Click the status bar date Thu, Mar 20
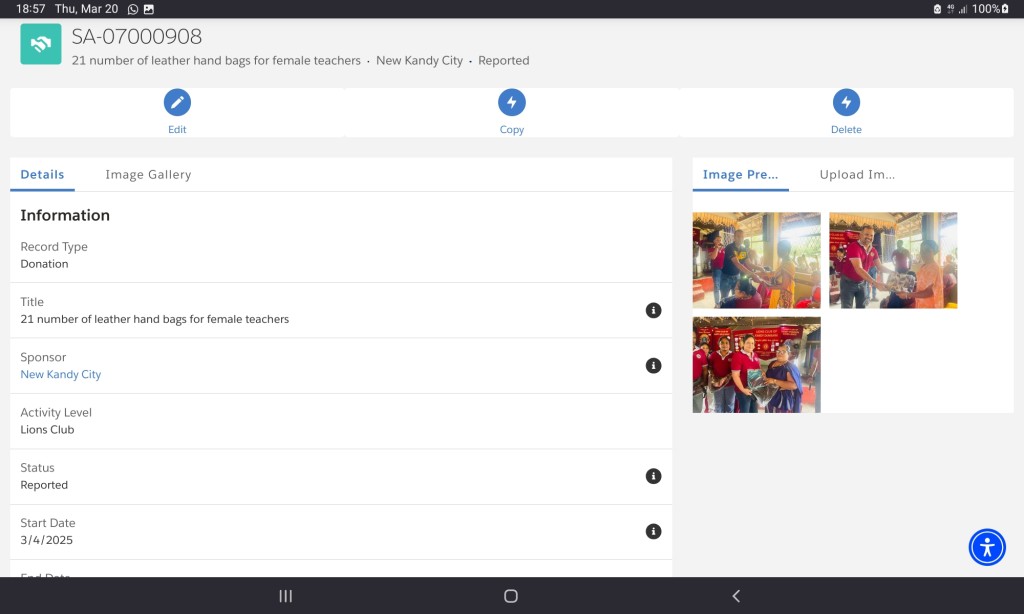This screenshot has height=614, width=1024. tap(86, 9)
